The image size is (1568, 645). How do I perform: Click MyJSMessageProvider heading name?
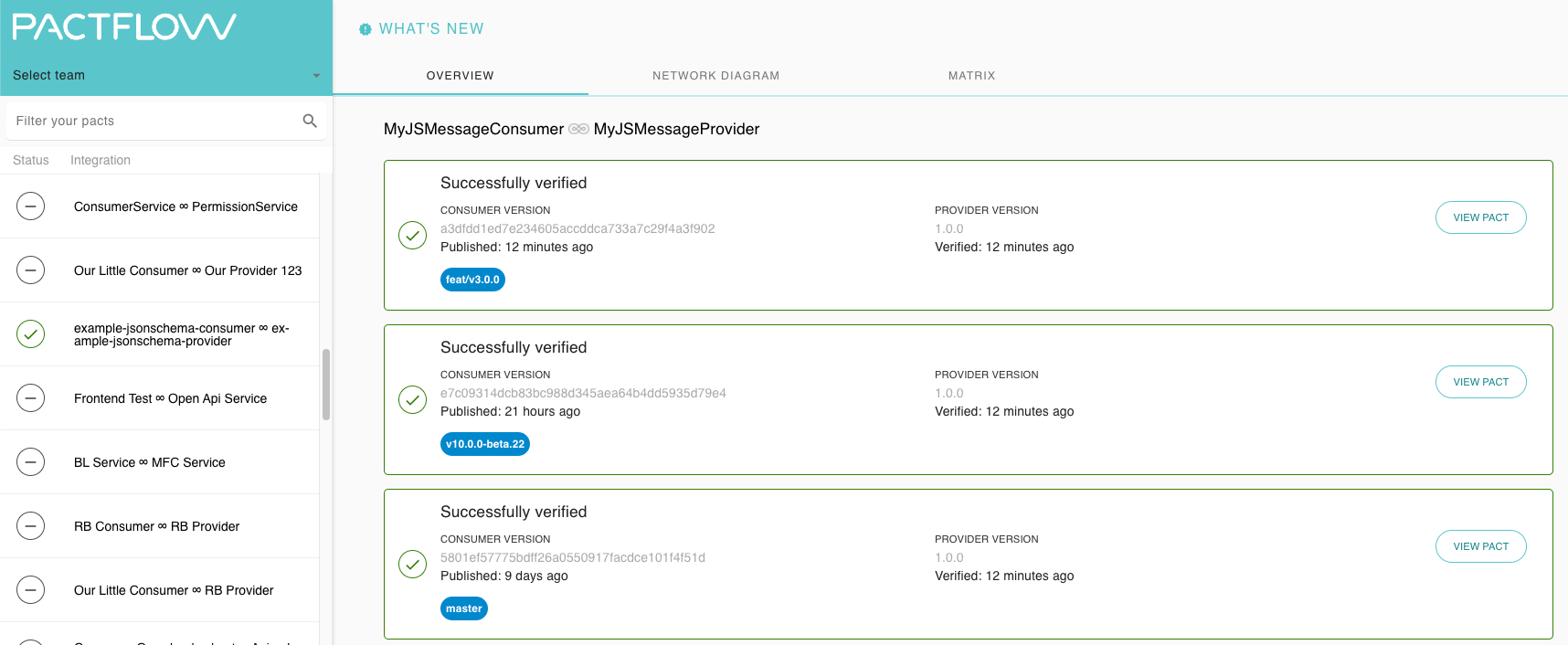[x=677, y=129]
